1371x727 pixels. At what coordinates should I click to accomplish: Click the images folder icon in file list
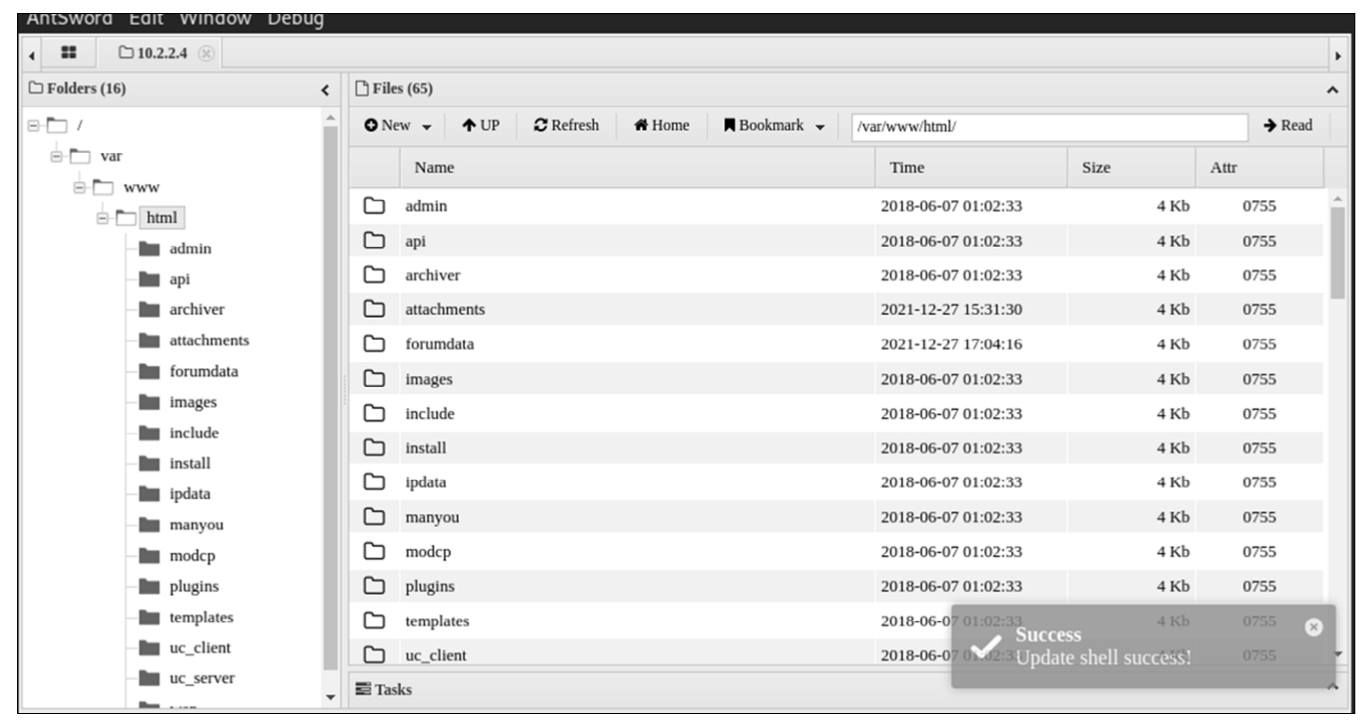pyautogui.click(x=374, y=380)
